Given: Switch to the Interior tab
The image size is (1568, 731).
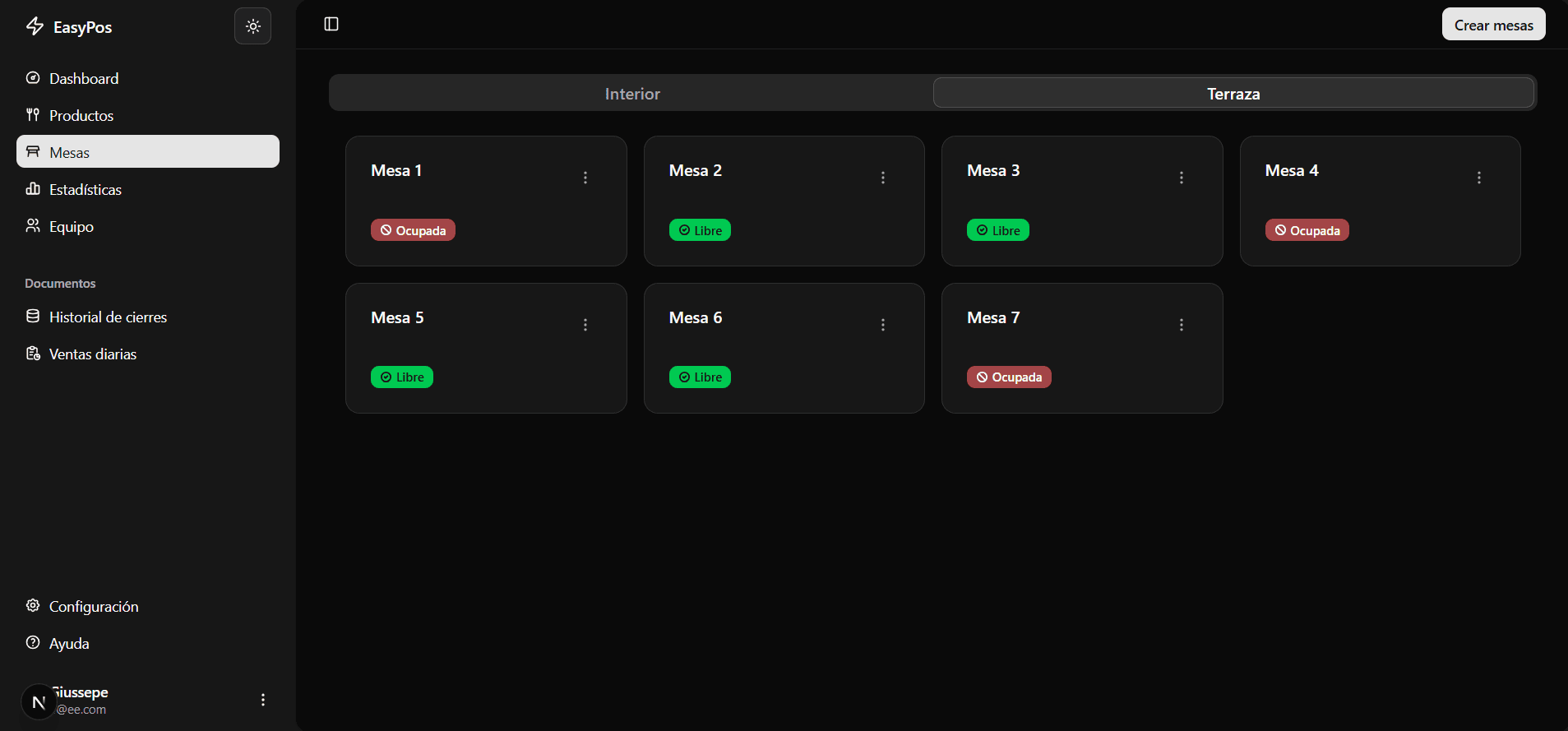Looking at the screenshot, I should coord(631,94).
